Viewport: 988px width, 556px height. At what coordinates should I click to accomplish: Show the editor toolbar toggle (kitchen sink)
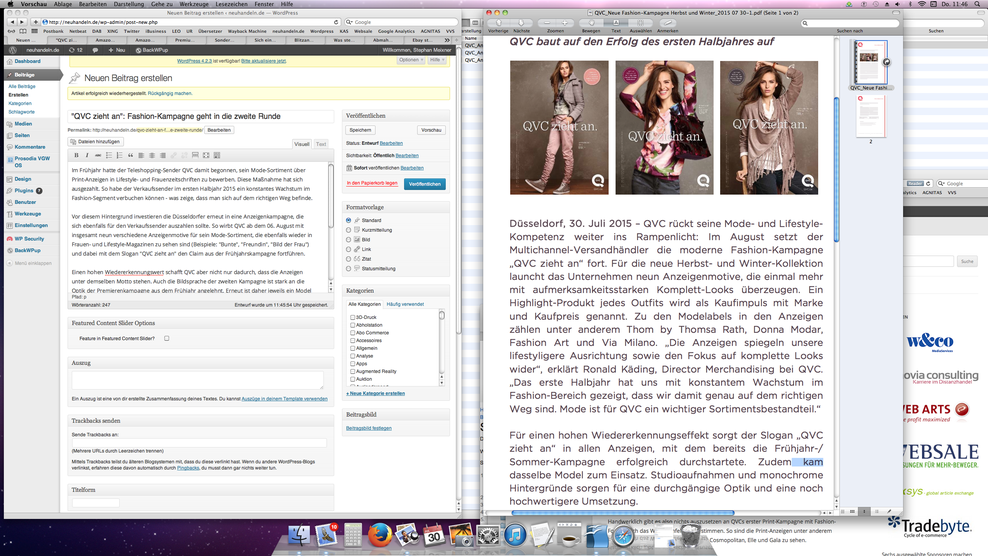(217, 155)
